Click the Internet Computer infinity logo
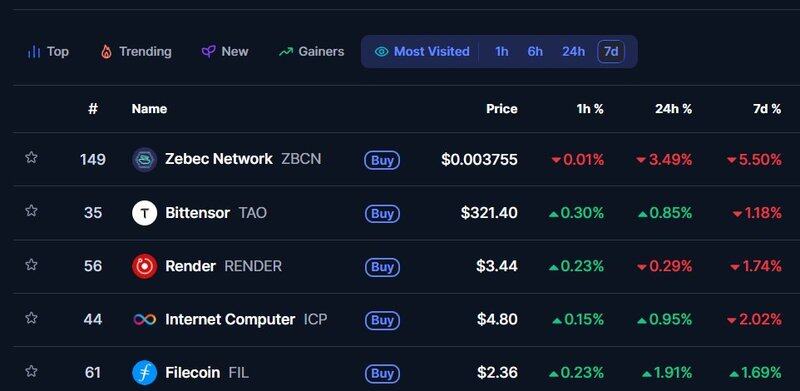 click(144, 320)
